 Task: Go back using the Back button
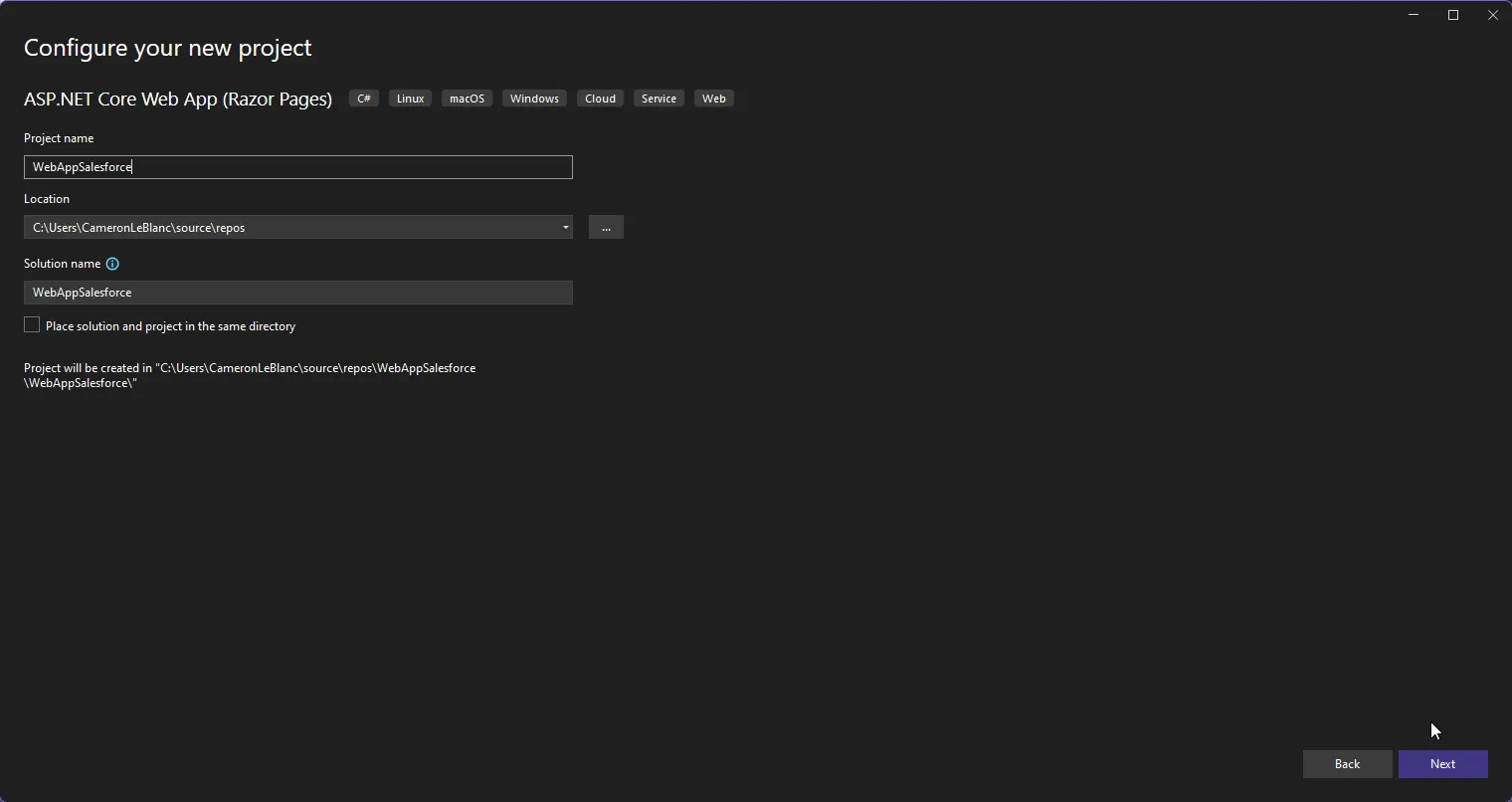click(1347, 764)
